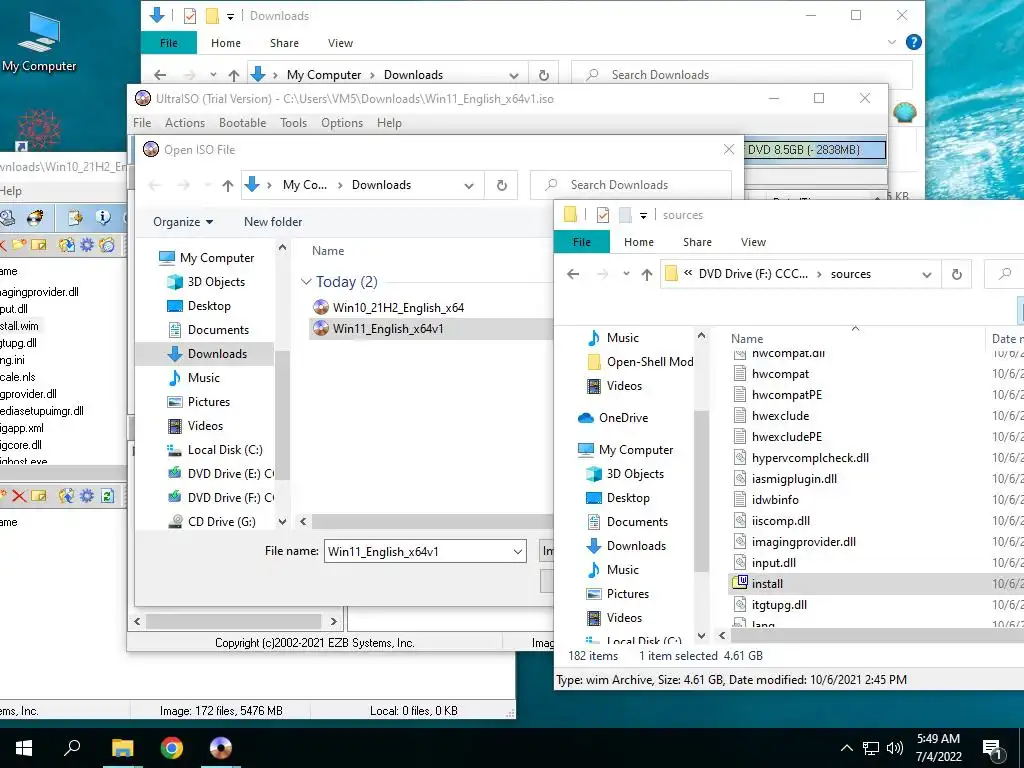Select CD Drive (G:) in Open ISO sidebar

click(x=212, y=522)
